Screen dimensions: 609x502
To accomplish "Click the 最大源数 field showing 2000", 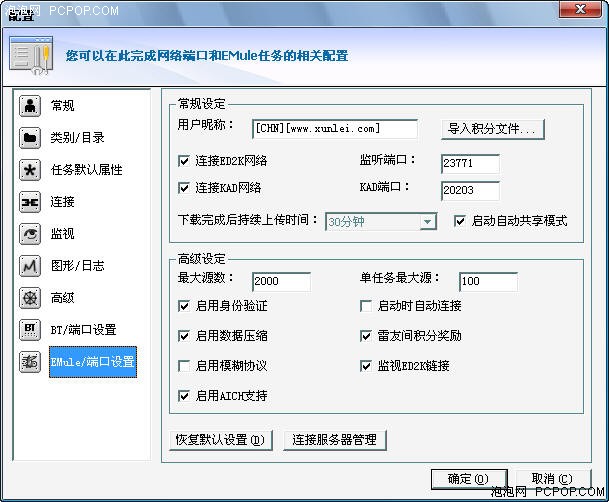I will click(281, 281).
